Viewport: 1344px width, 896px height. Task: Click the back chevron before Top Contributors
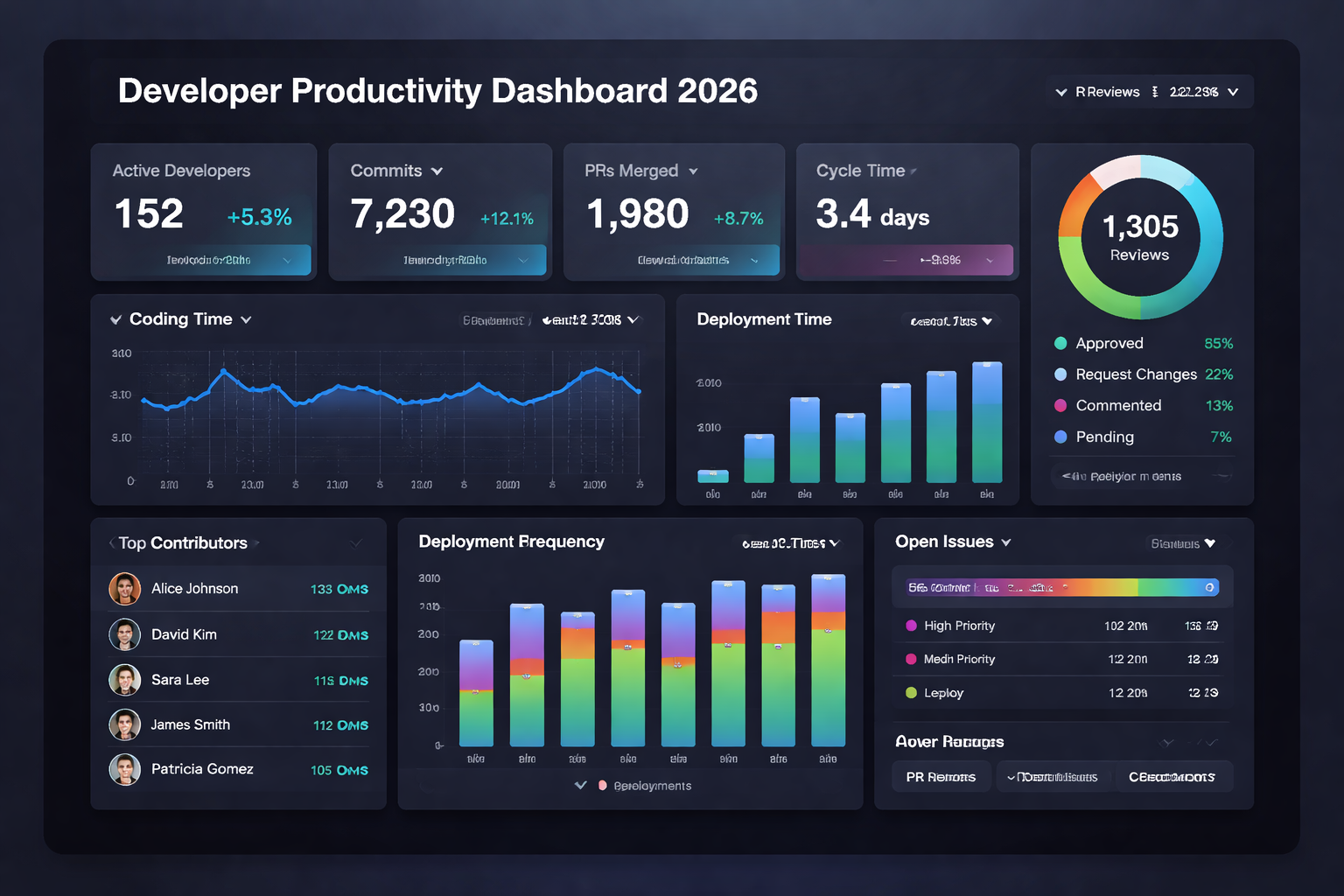pos(111,543)
